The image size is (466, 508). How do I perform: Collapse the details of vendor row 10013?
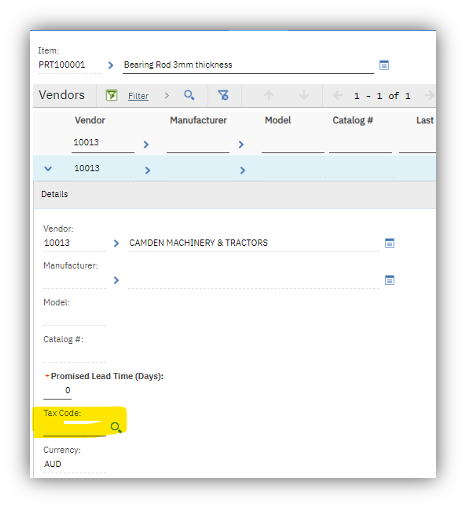tap(48, 169)
